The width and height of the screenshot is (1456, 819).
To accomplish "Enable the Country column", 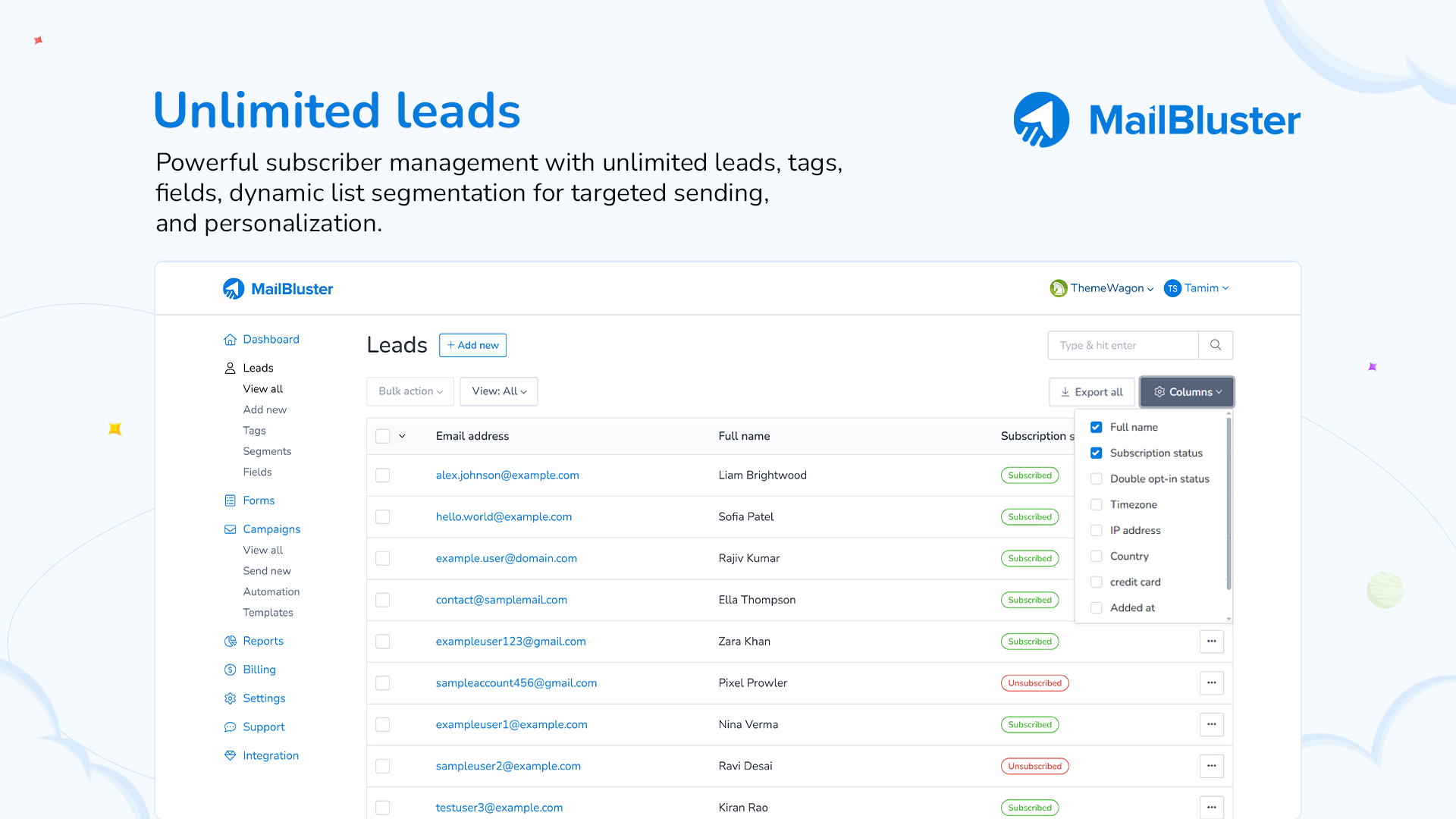I will click(1096, 556).
